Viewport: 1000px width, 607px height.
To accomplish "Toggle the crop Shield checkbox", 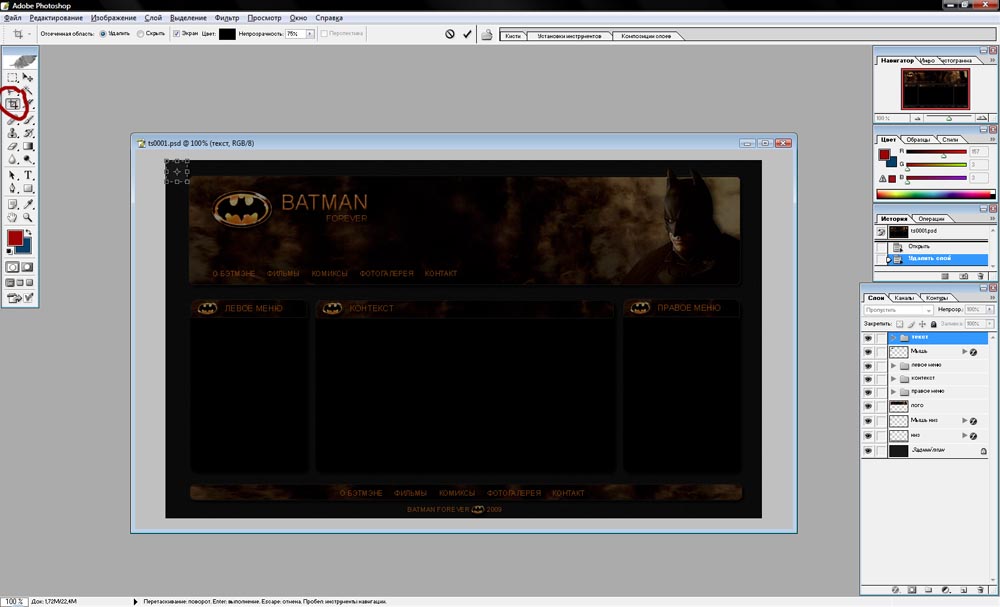I will (x=177, y=34).
